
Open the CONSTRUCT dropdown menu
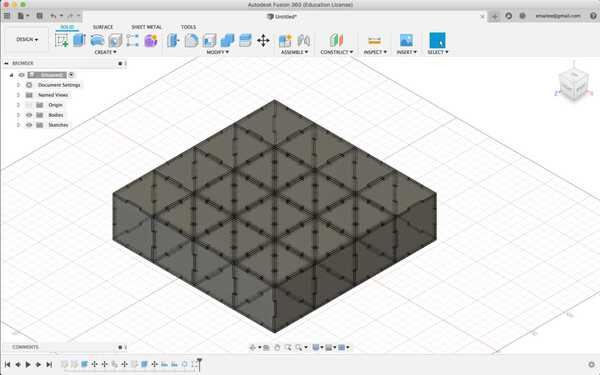337,52
